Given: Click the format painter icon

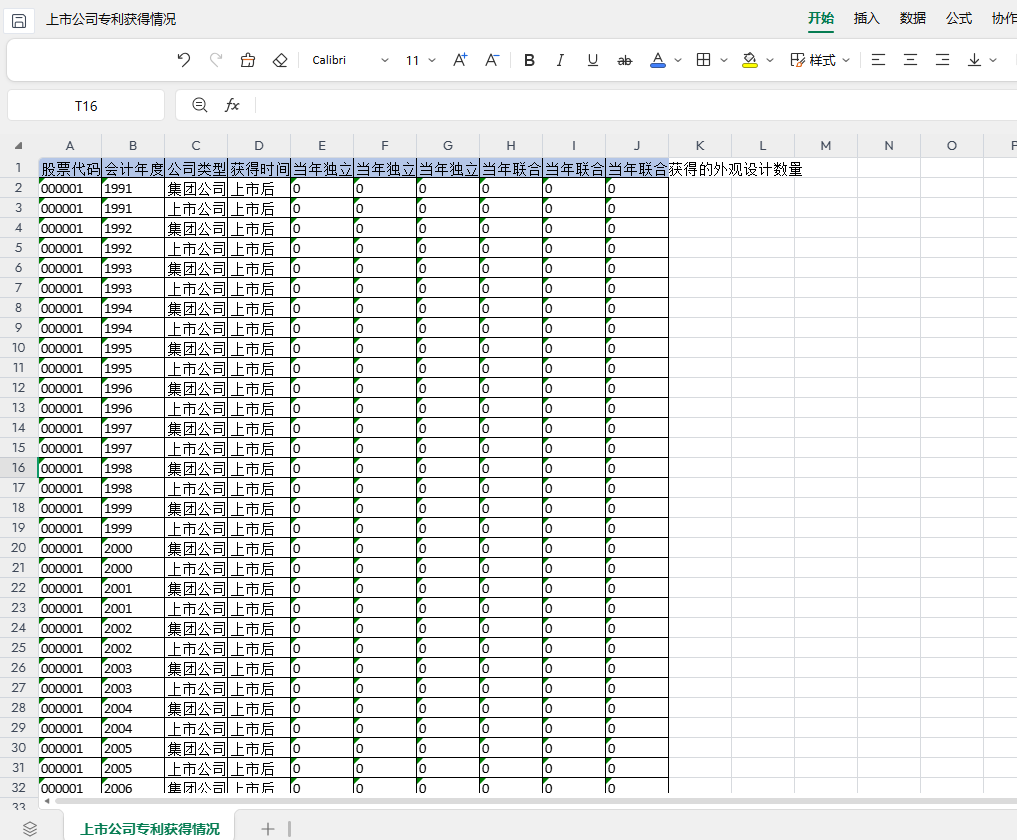Looking at the screenshot, I should [248, 60].
